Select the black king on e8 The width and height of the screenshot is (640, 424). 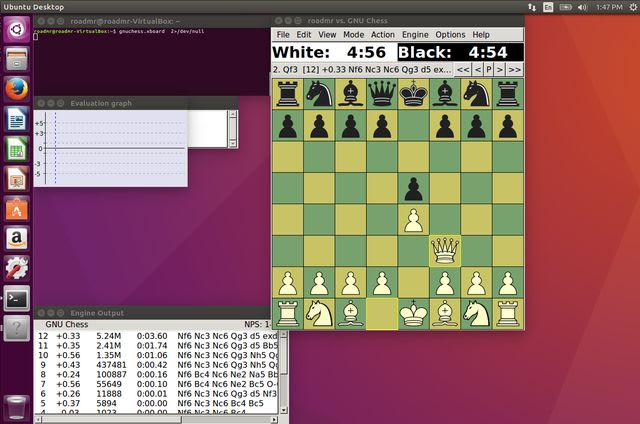pos(413,94)
